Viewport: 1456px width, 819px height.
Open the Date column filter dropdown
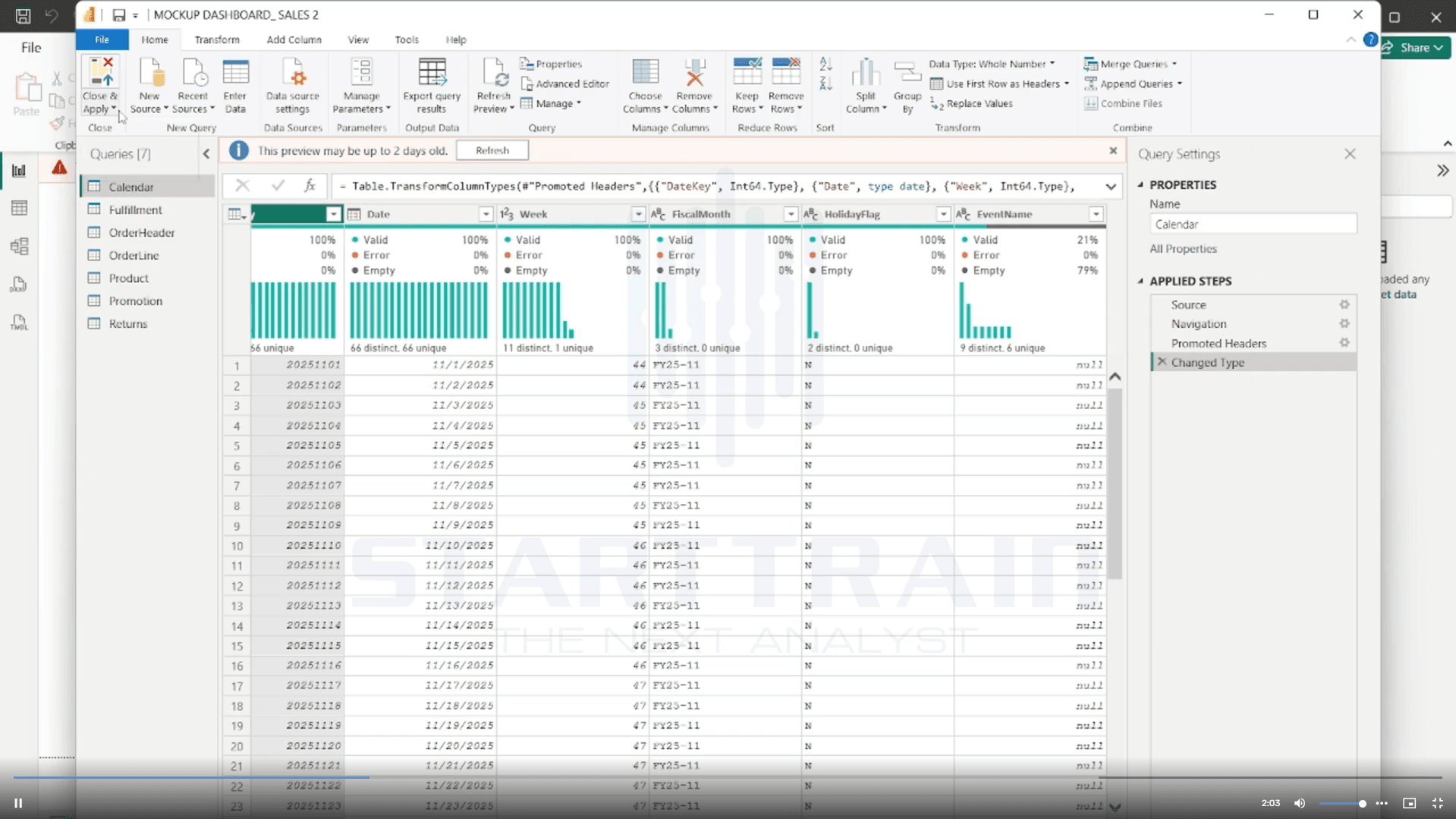pyautogui.click(x=486, y=214)
